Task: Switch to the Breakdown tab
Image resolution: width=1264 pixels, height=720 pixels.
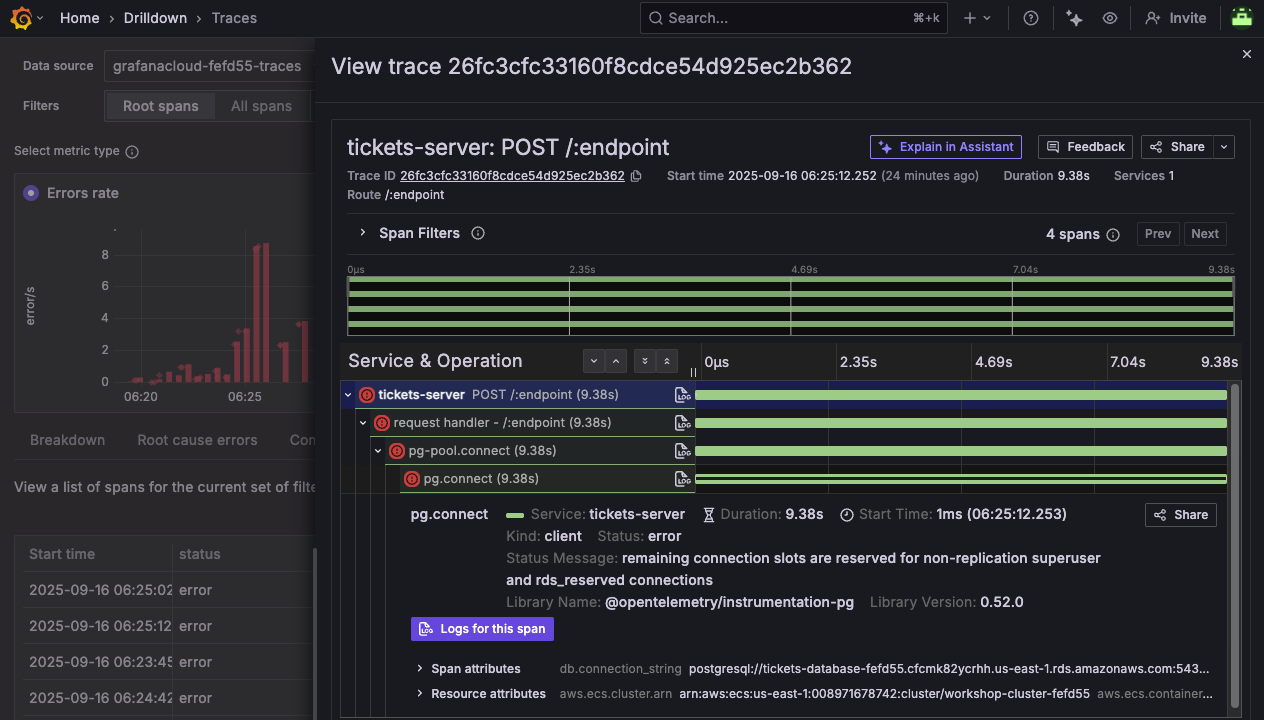Action: coord(67,440)
